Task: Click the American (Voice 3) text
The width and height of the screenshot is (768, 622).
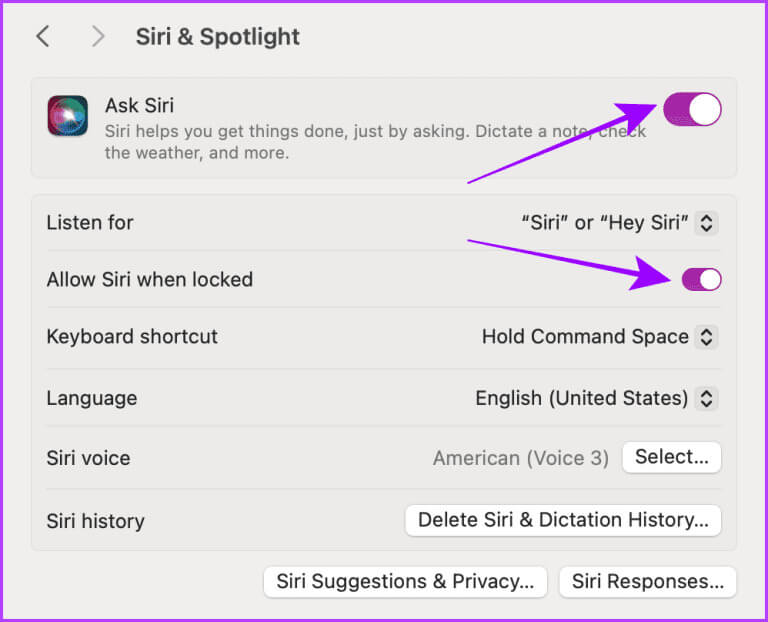Action: point(520,458)
